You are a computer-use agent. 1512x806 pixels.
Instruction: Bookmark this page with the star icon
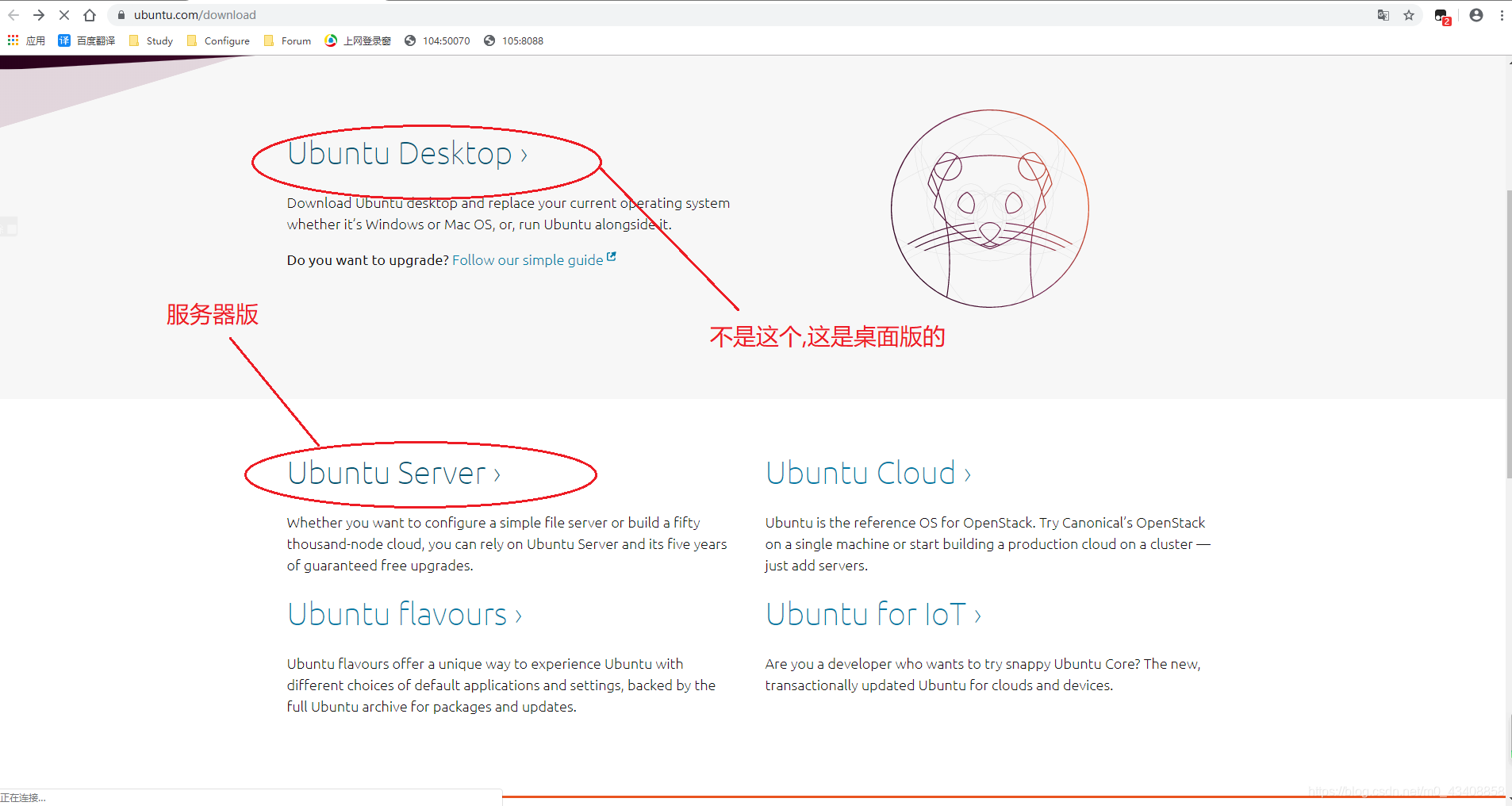tap(1409, 15)
